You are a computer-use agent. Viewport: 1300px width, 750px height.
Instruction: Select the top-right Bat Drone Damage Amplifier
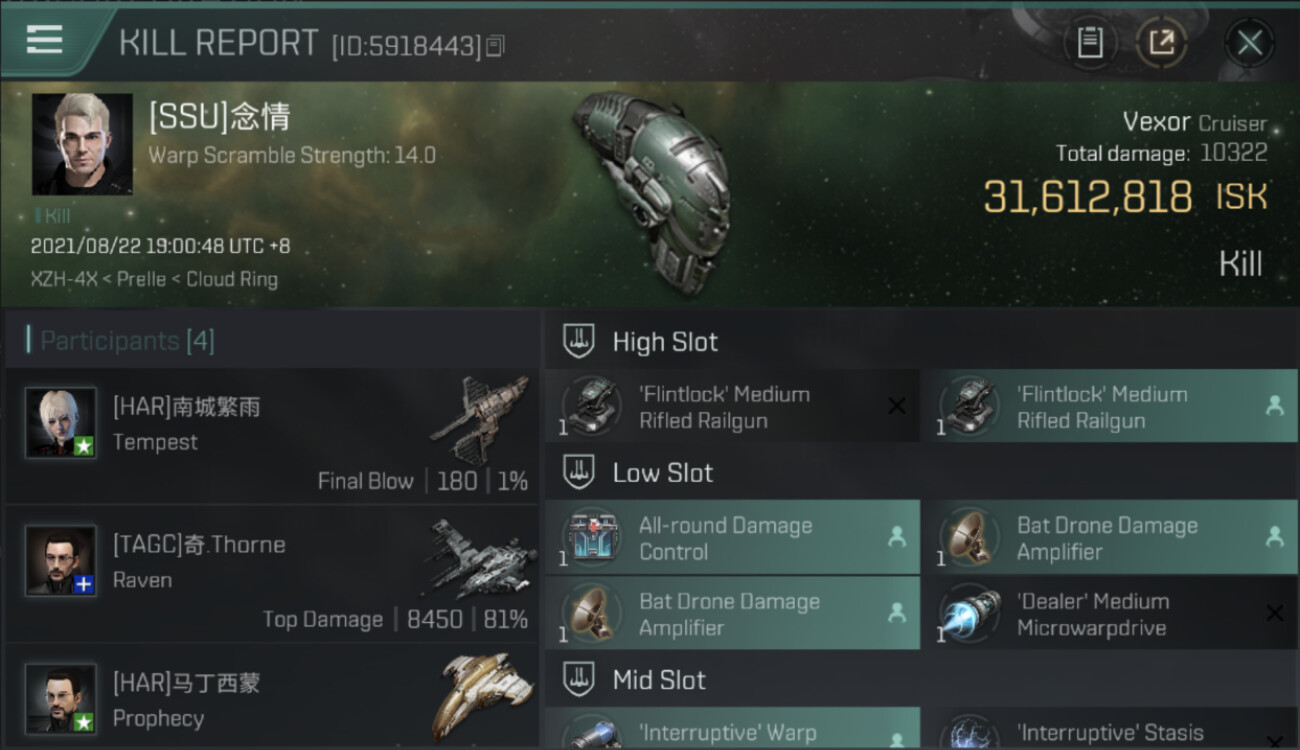point(1110,538)
